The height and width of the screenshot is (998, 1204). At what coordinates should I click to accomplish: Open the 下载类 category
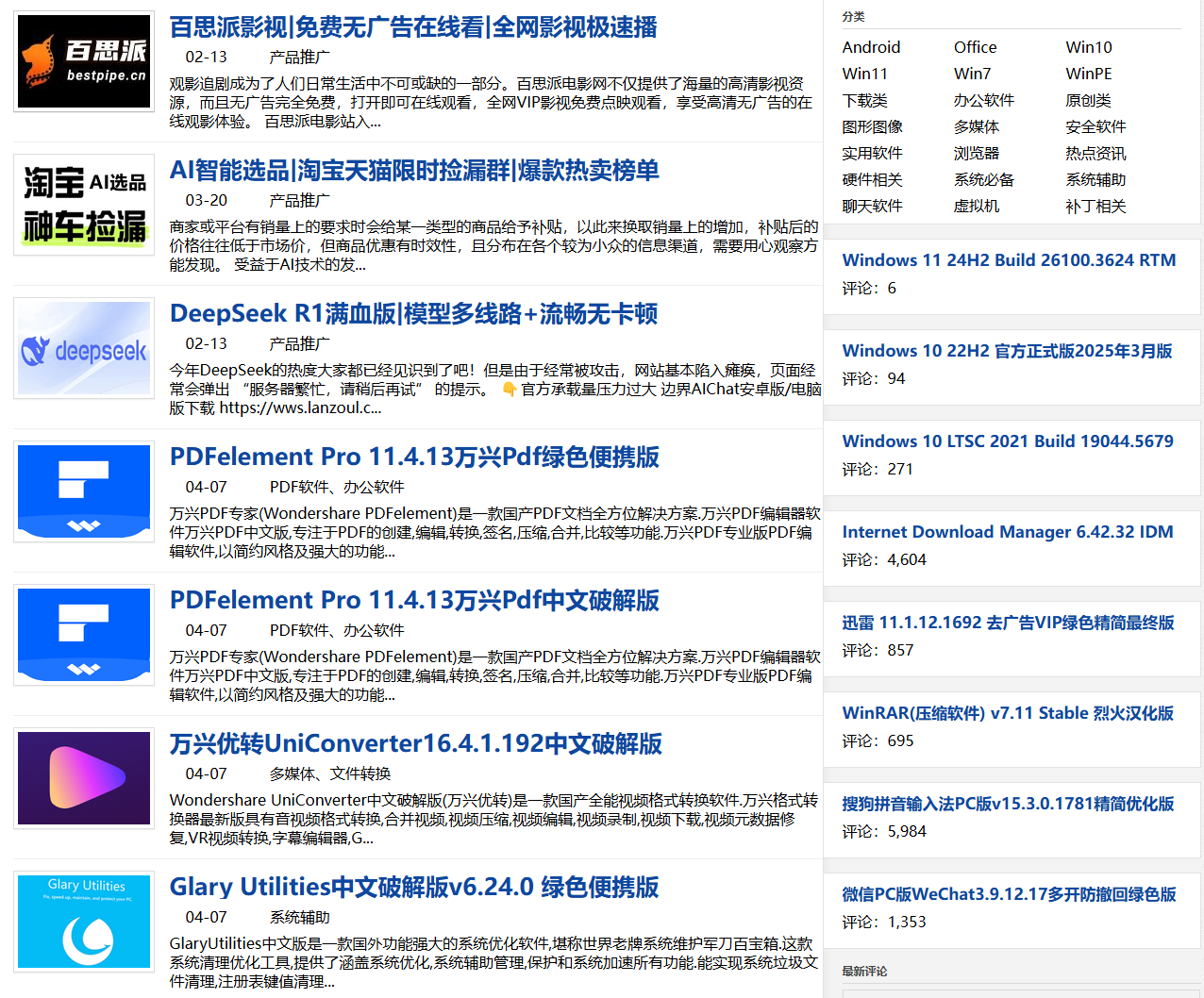coord(864,100)
